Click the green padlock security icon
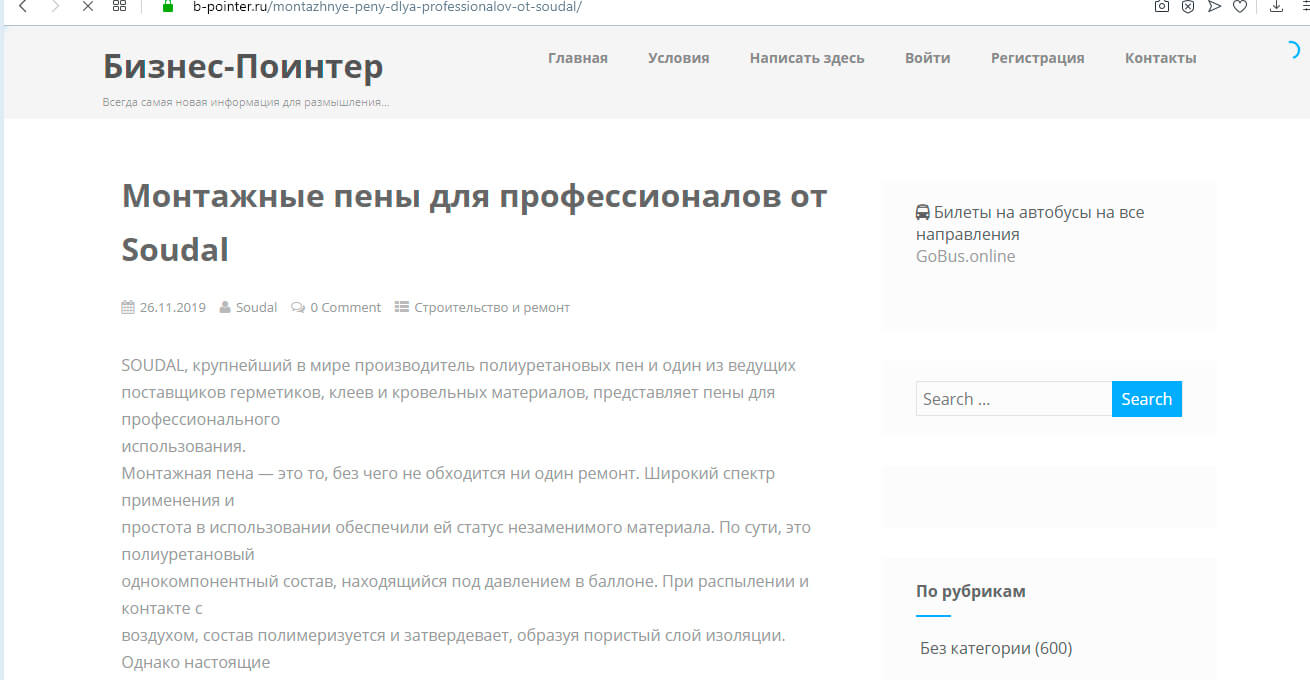1310x680 pixels. tap(168, 6)
